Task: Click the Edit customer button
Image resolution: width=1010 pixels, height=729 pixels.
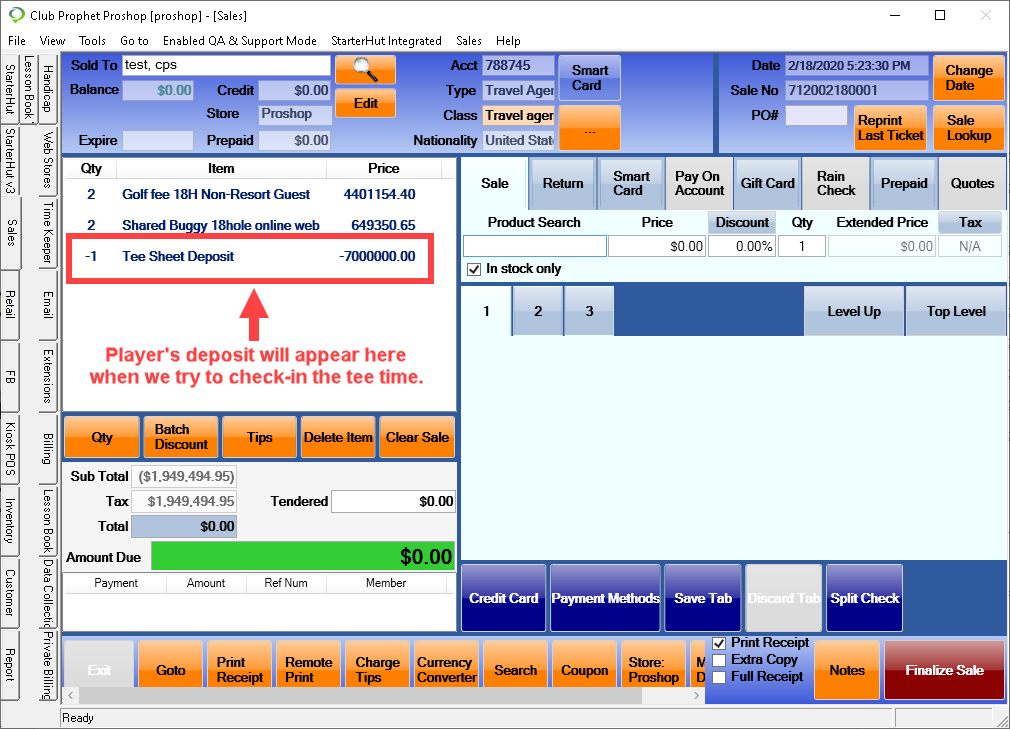Action: click(365, 103)
